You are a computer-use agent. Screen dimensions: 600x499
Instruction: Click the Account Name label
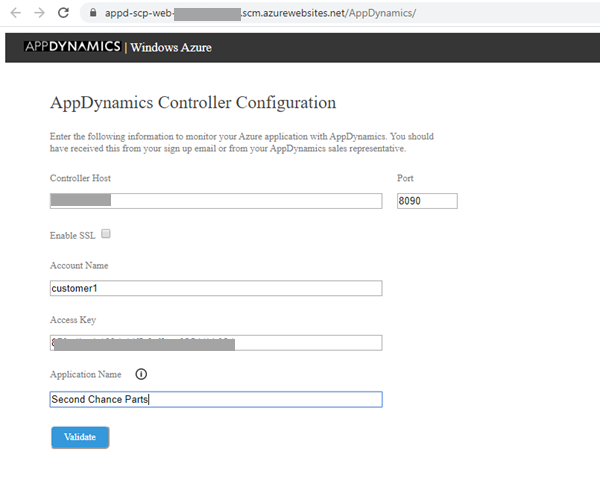click(79, 265)
